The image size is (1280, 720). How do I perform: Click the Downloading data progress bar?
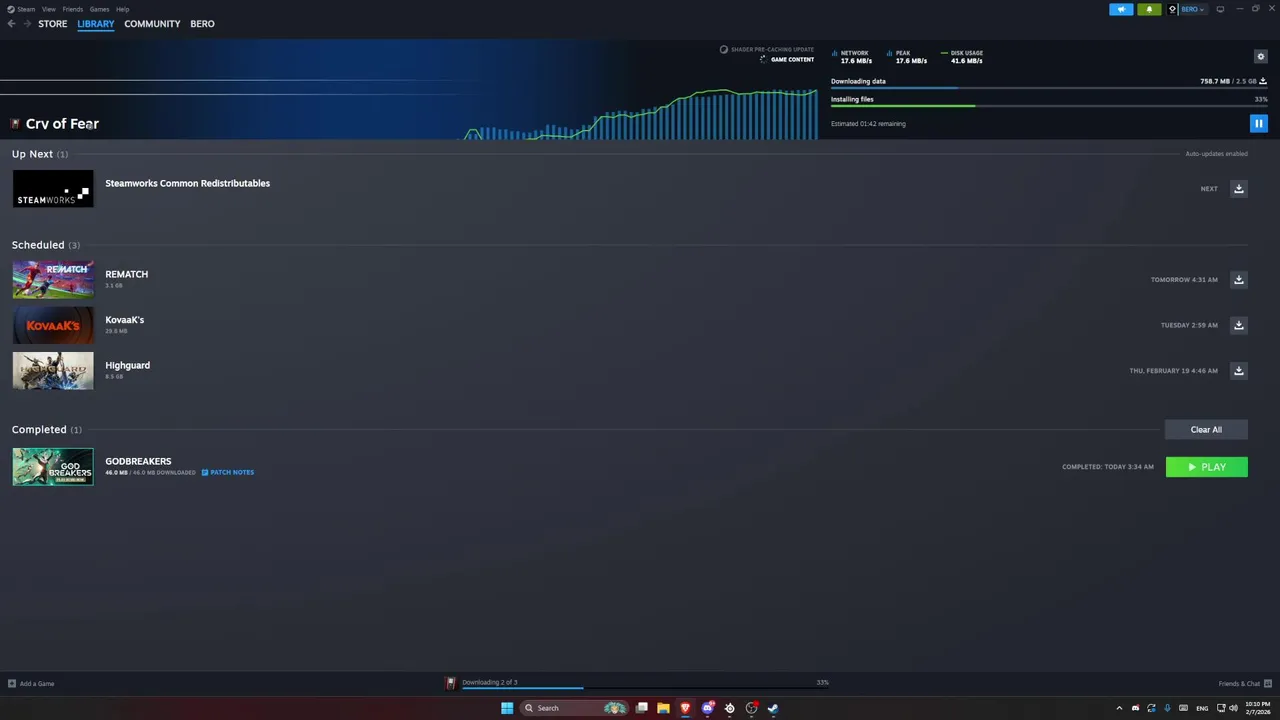tap(1049, 88)
